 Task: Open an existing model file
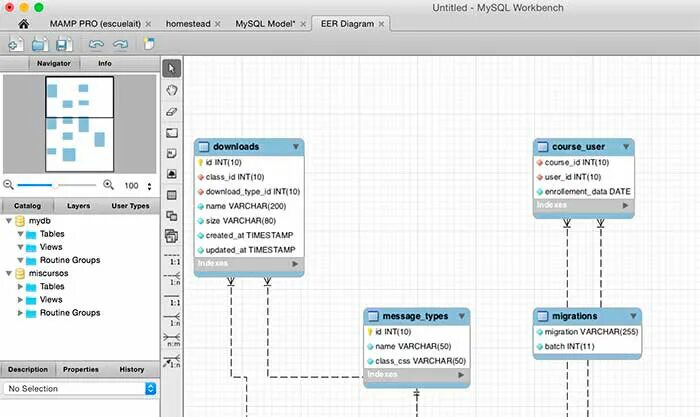(x=40, y=44)
